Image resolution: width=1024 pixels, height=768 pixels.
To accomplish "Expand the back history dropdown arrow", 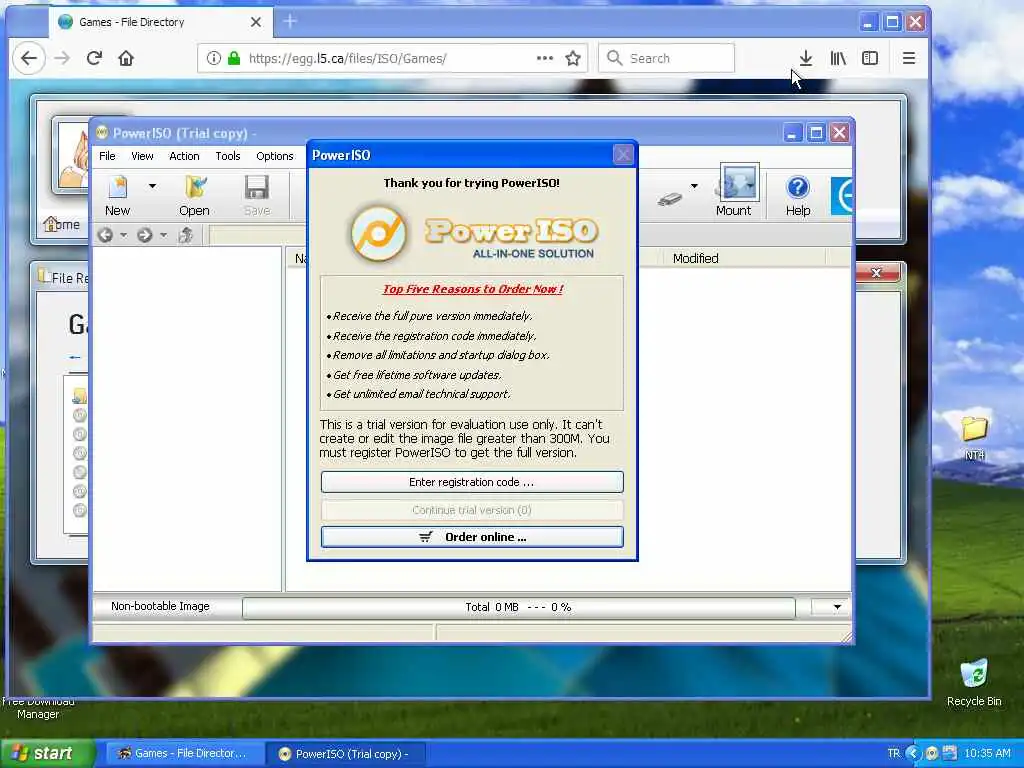I will click(x=123, y=235).
